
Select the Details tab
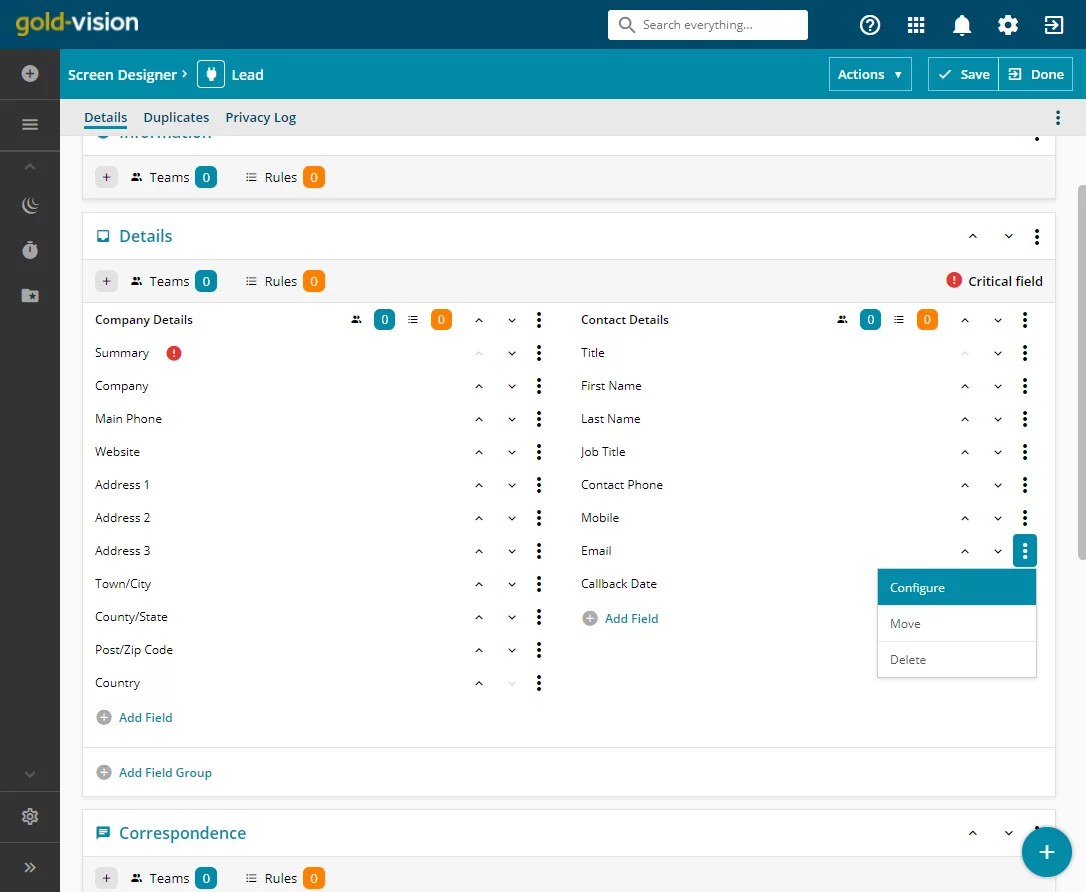point(105,118)
